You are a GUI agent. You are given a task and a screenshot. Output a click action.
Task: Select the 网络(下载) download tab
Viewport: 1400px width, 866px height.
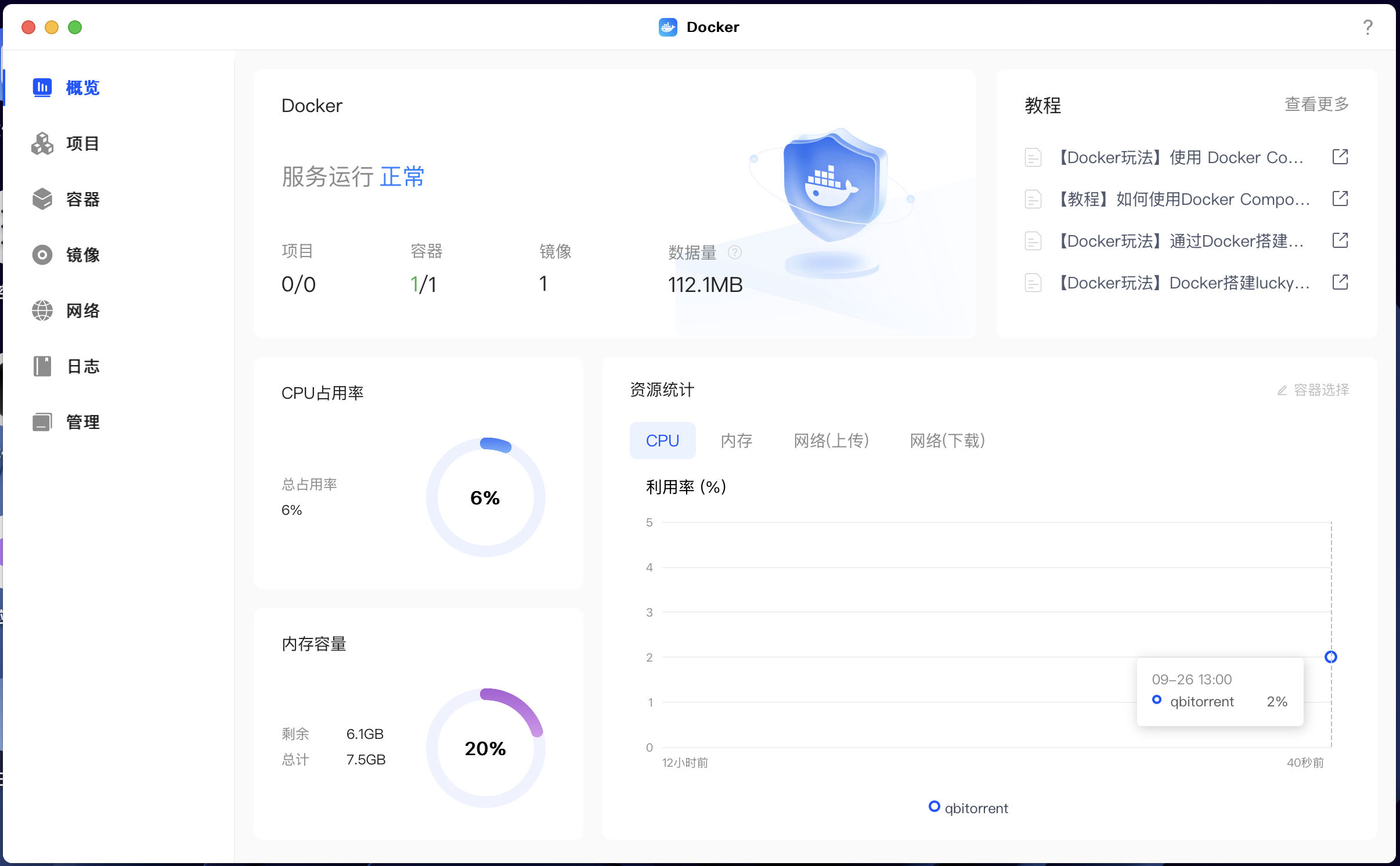coord(947,441)
